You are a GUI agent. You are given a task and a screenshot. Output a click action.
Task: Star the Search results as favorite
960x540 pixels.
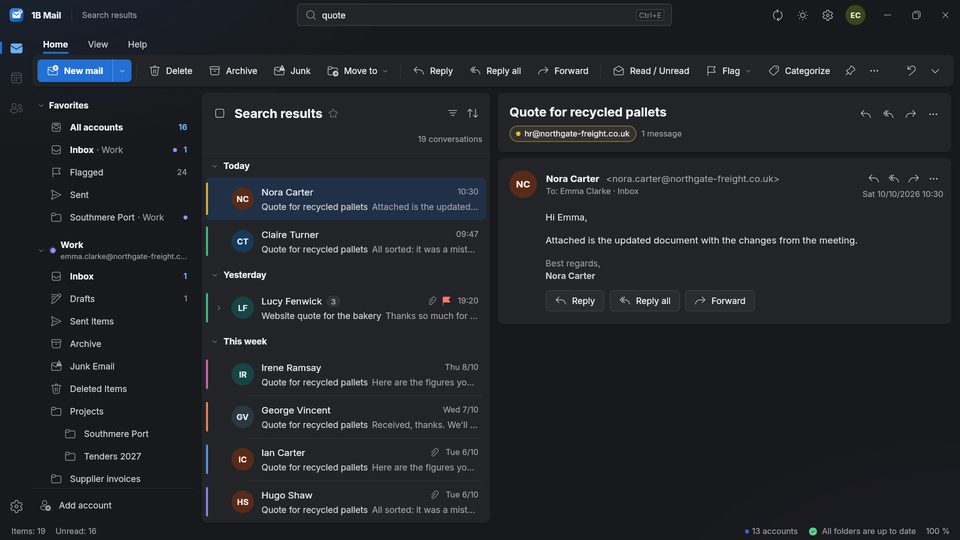click(x=333, y=113)
